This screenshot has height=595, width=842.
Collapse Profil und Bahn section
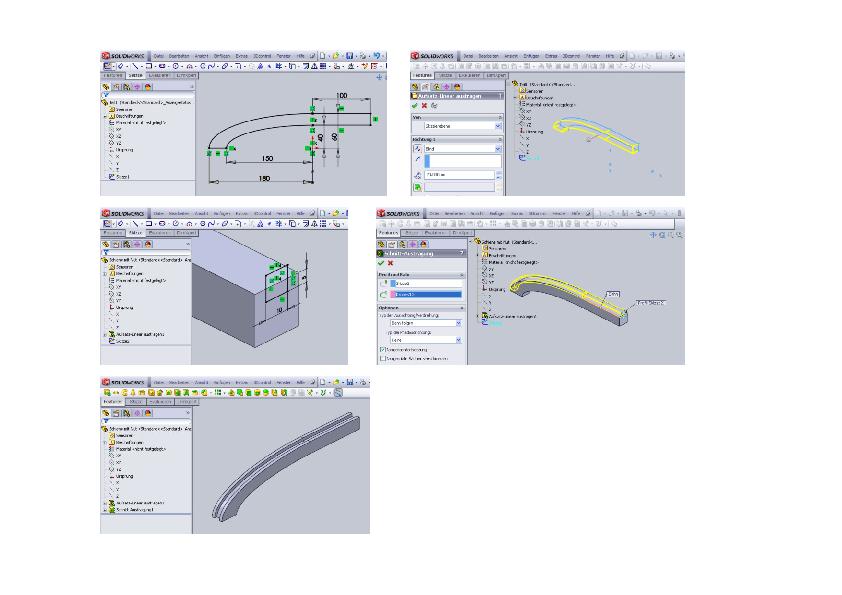click(x=462, y=274)
